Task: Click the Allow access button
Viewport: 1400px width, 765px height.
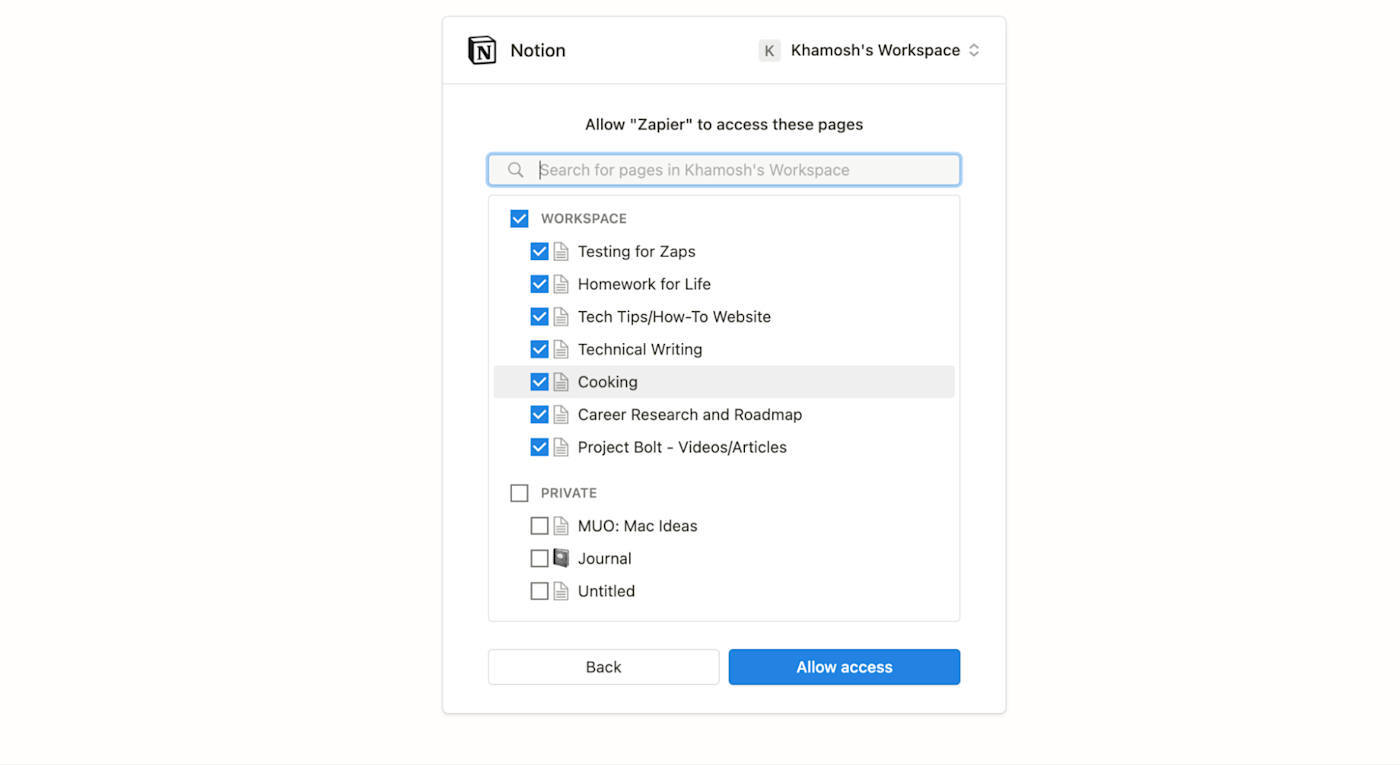Action: coord(844,667)
